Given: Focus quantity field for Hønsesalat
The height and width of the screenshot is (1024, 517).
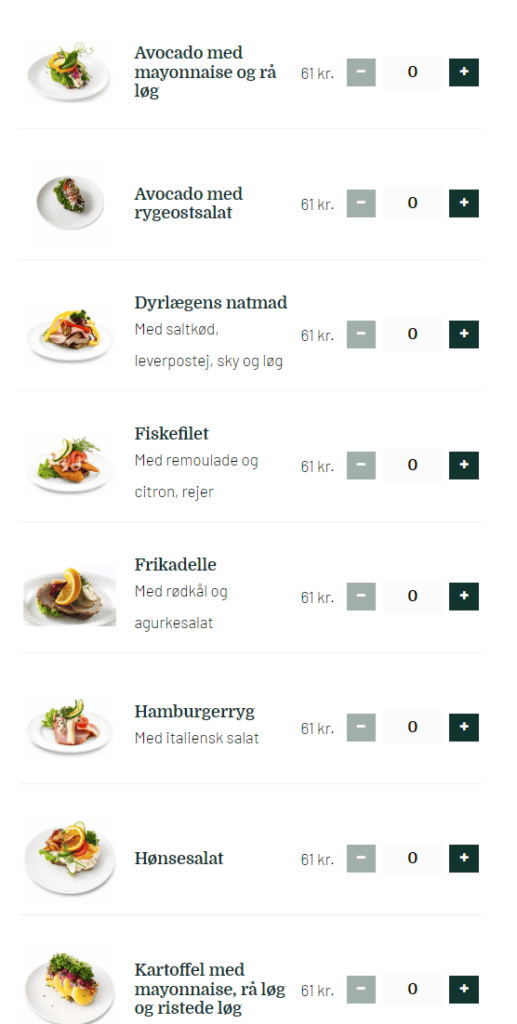Looking at the screenshot, I should [413, 858].
